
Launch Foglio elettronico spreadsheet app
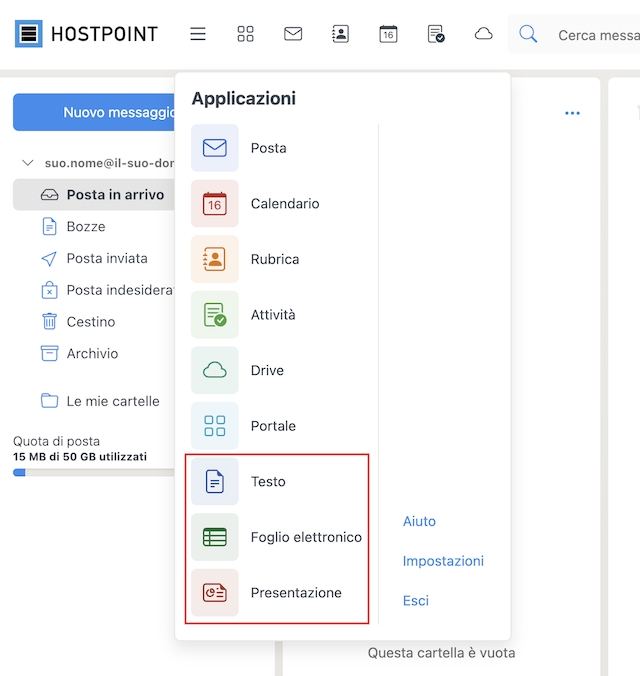tap(276, 537)
